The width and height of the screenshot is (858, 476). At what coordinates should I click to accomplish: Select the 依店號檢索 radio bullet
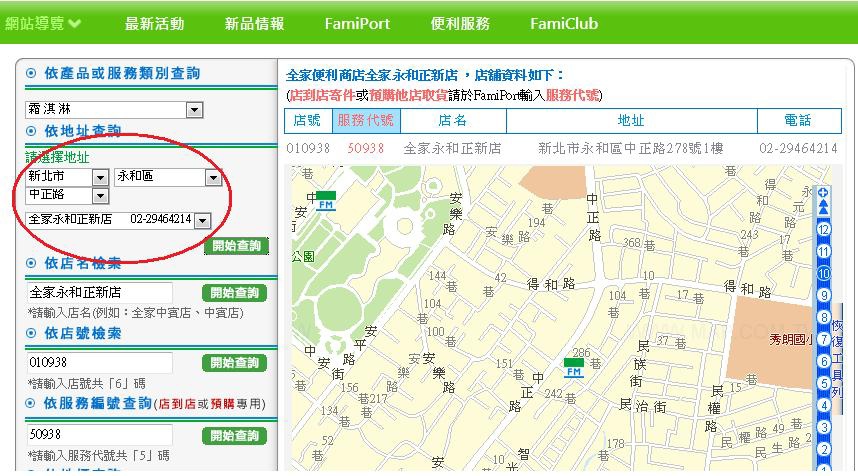pyautogui.click(x=31, y=333)
